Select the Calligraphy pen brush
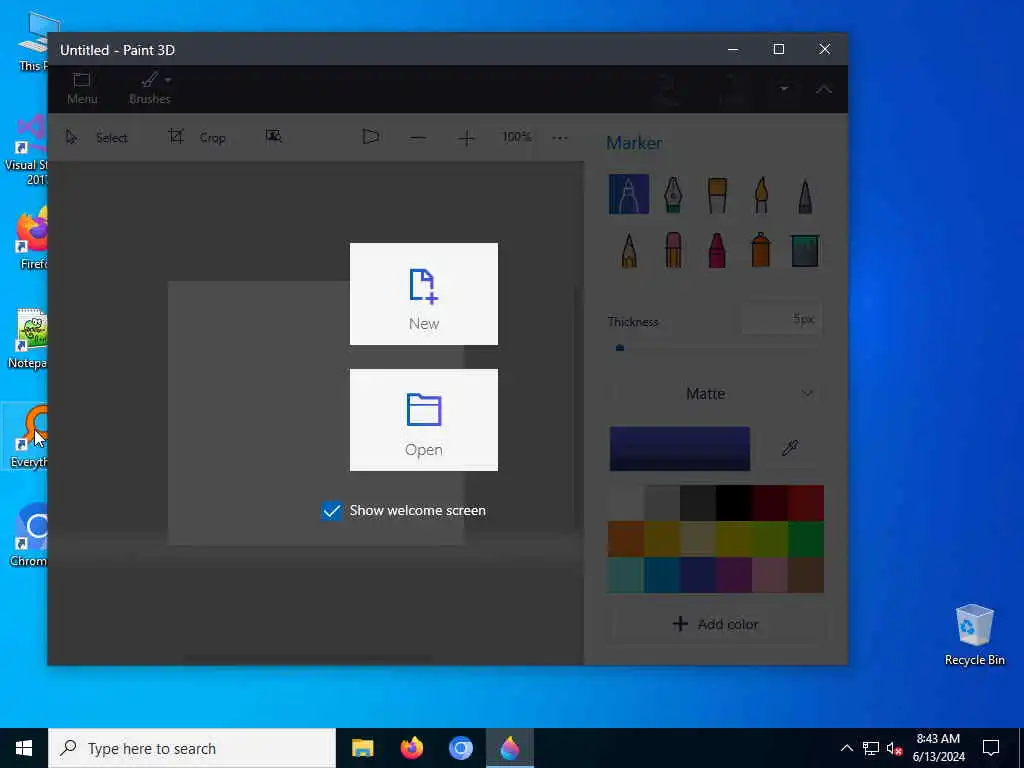 point(673,194)
